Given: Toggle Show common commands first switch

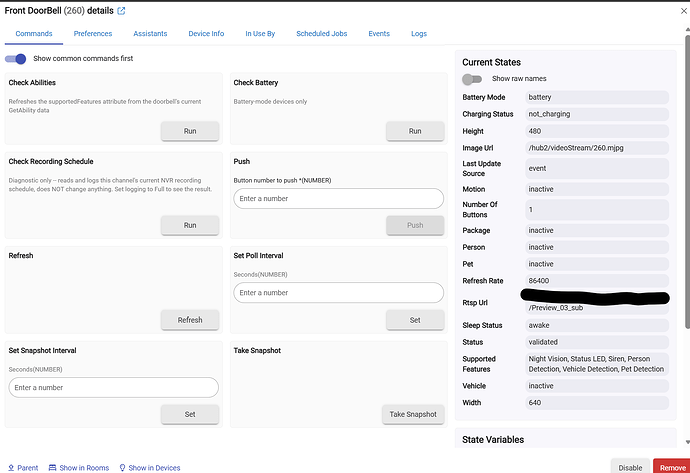Looking at the screenshot, I should click(15, 59).
